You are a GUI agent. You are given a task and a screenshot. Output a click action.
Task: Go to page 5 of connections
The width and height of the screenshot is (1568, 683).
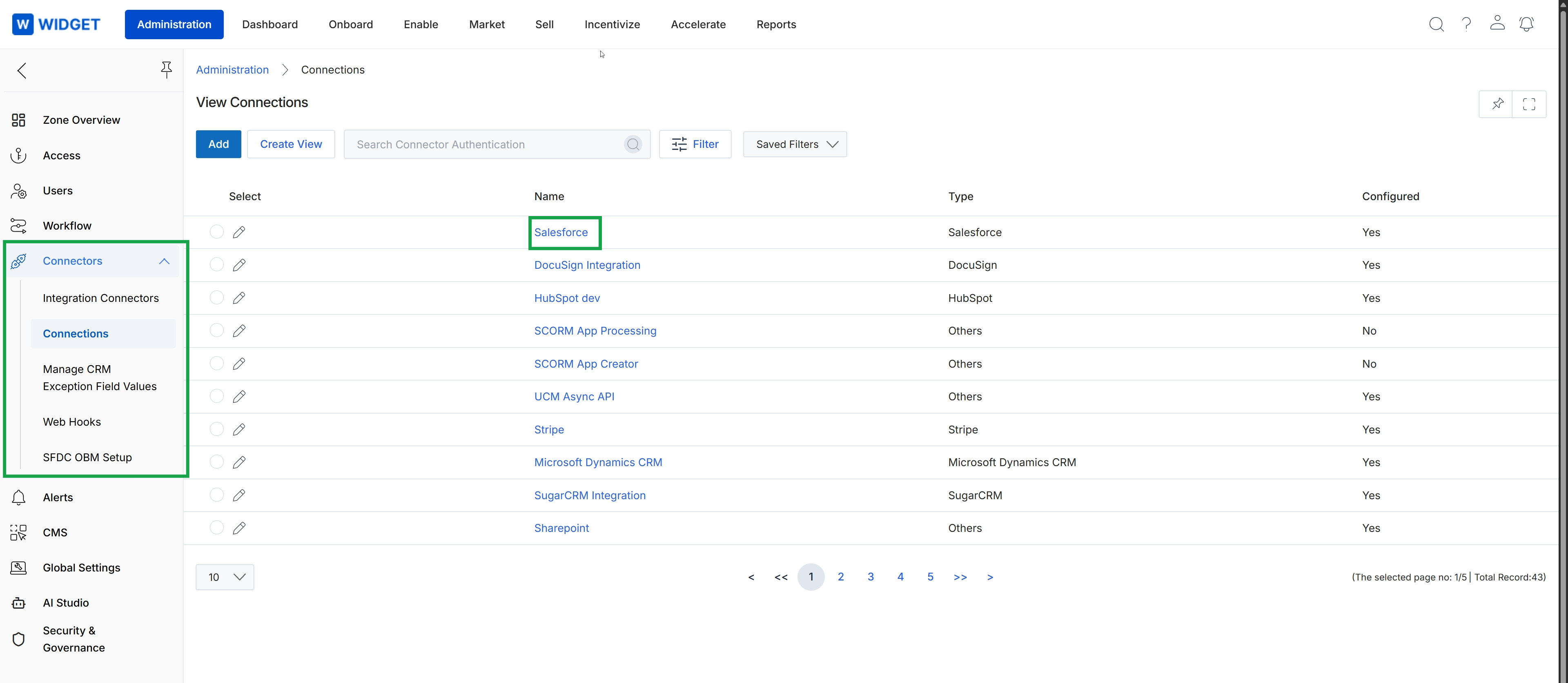click(930, 577)
